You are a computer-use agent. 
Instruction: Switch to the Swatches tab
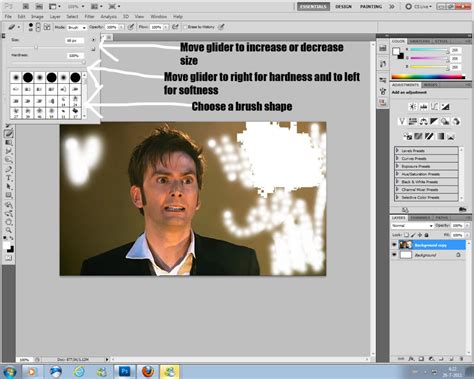419,41
